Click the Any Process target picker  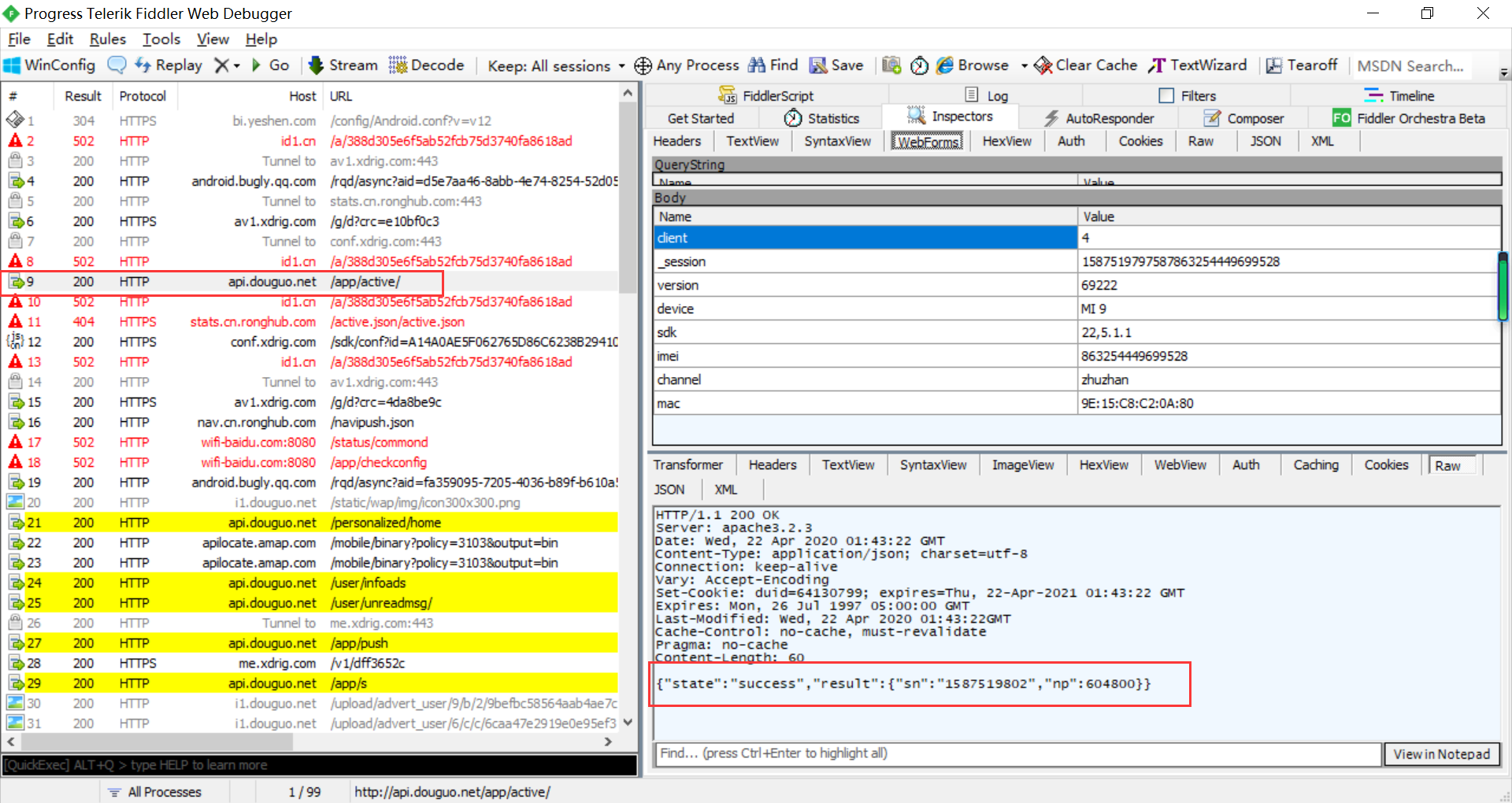point(687,65)
